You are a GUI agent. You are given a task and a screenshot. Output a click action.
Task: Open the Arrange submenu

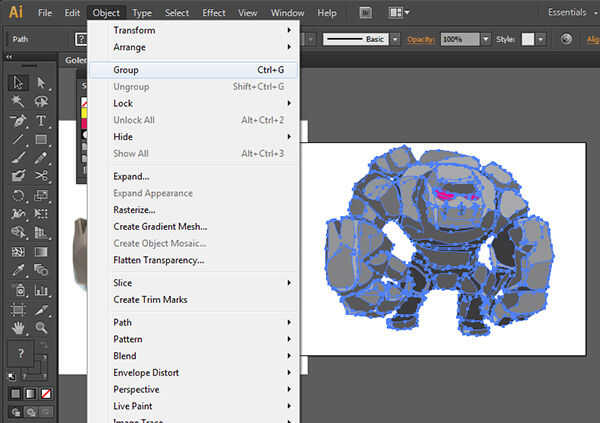tap(193, 47)
